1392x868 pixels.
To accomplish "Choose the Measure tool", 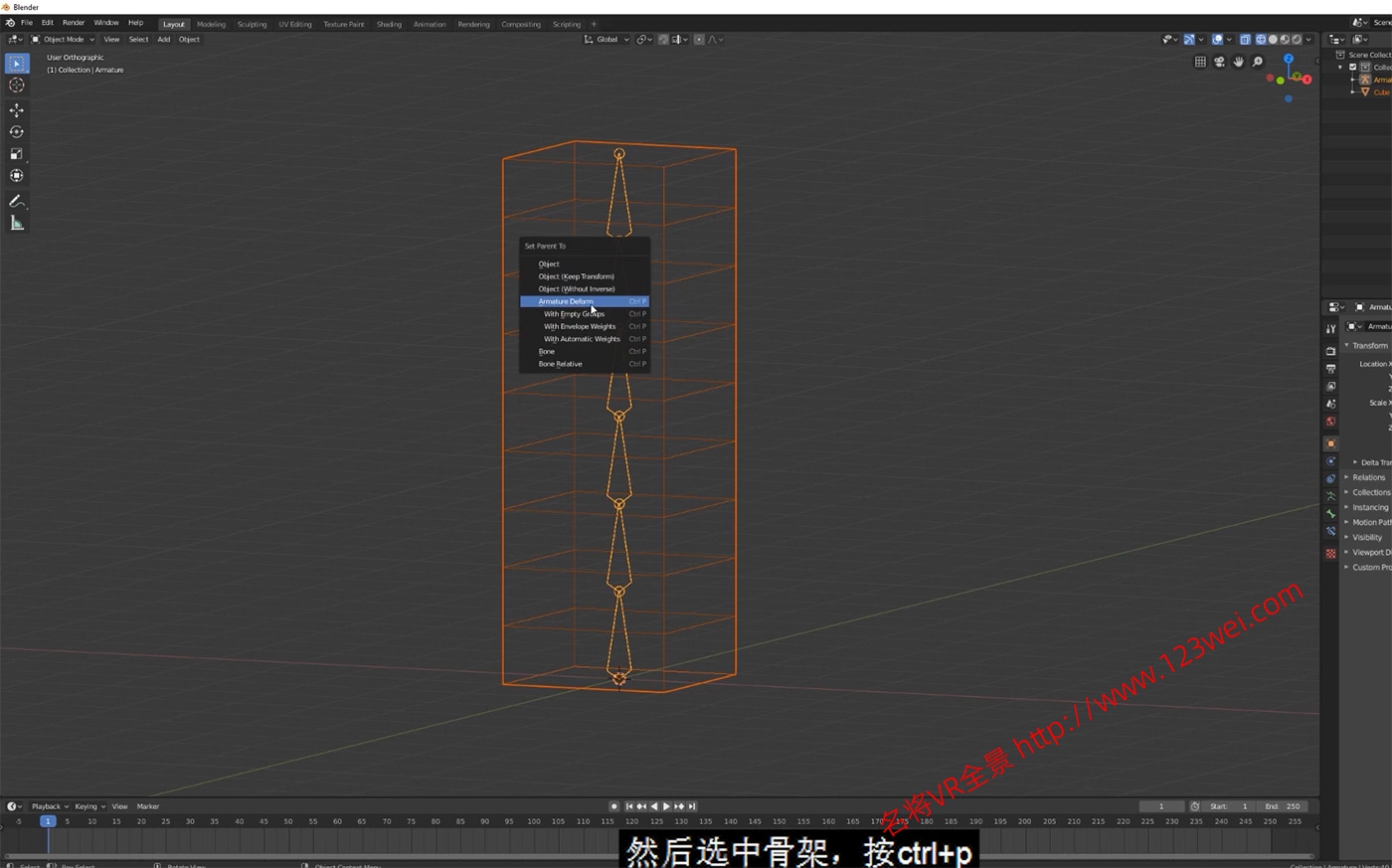I will tap(17, 223).
